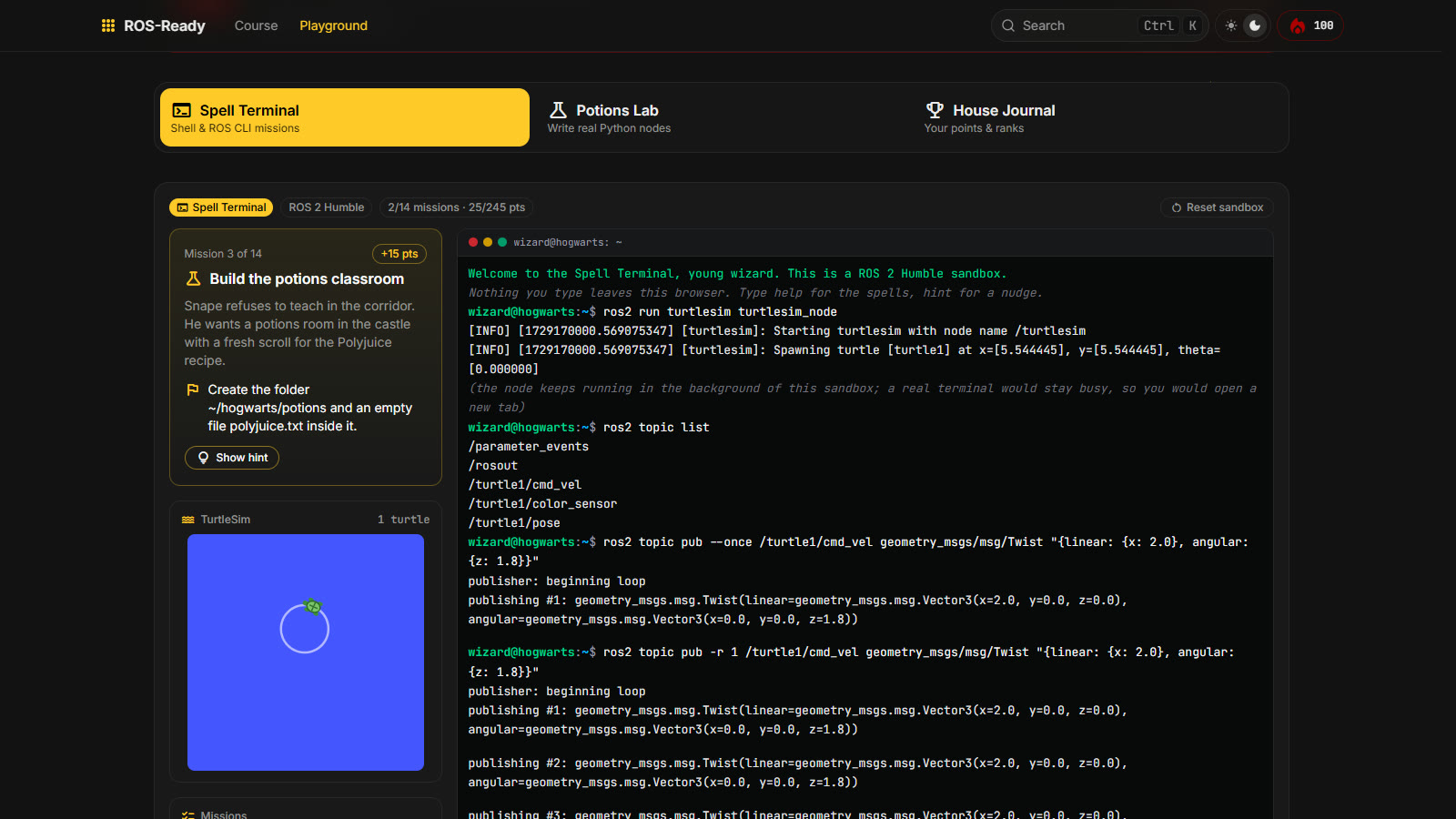Image resolution: width=1456 pixels, height=819 pixels.
Task: Click the wizard@hogwarts terminal title
Action: (568, 242)
